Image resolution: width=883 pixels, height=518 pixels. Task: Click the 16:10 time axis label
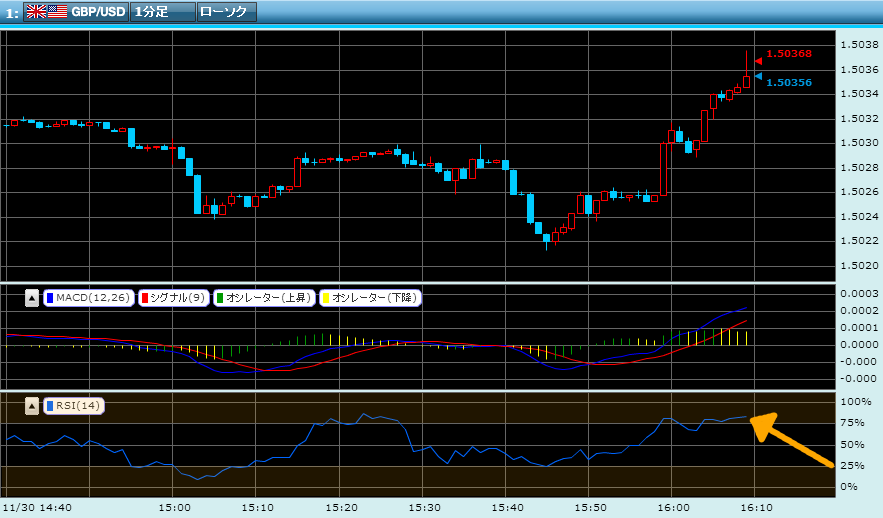pos(756,507)
